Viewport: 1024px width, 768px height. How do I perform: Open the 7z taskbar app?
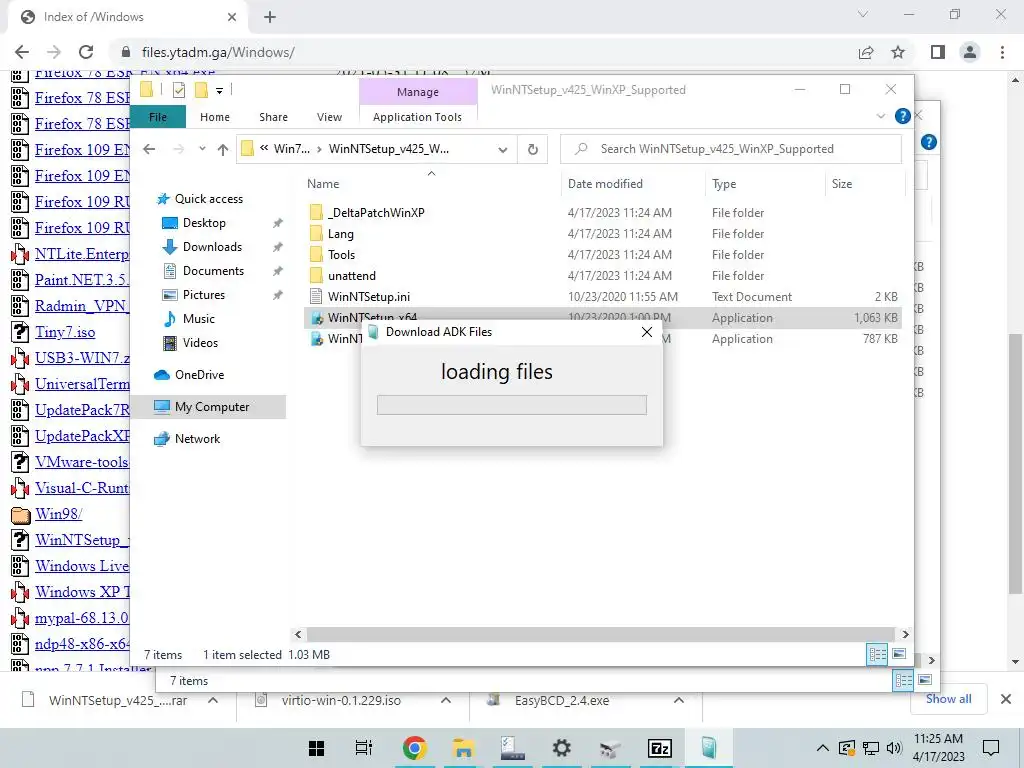coord(660,748)
